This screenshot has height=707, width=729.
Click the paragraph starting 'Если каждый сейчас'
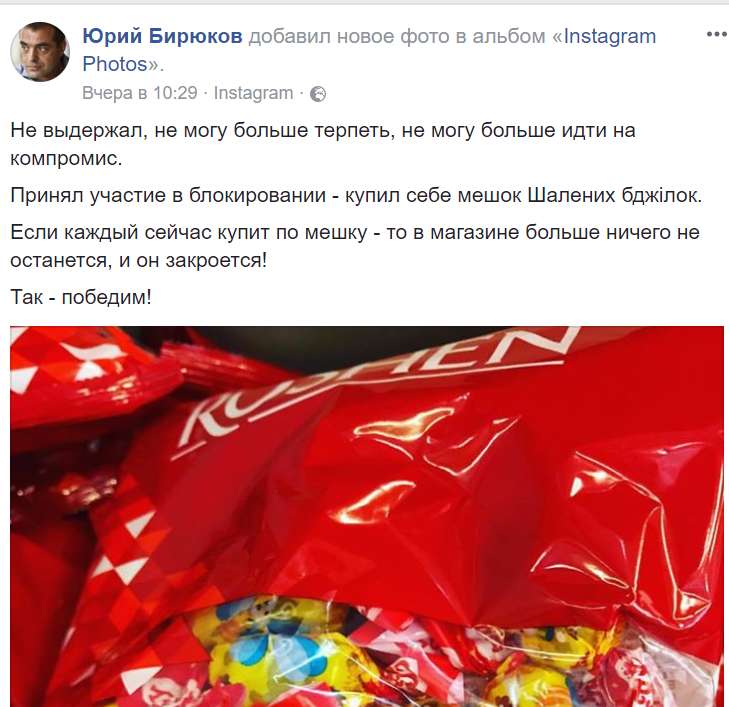coord(355,246)
